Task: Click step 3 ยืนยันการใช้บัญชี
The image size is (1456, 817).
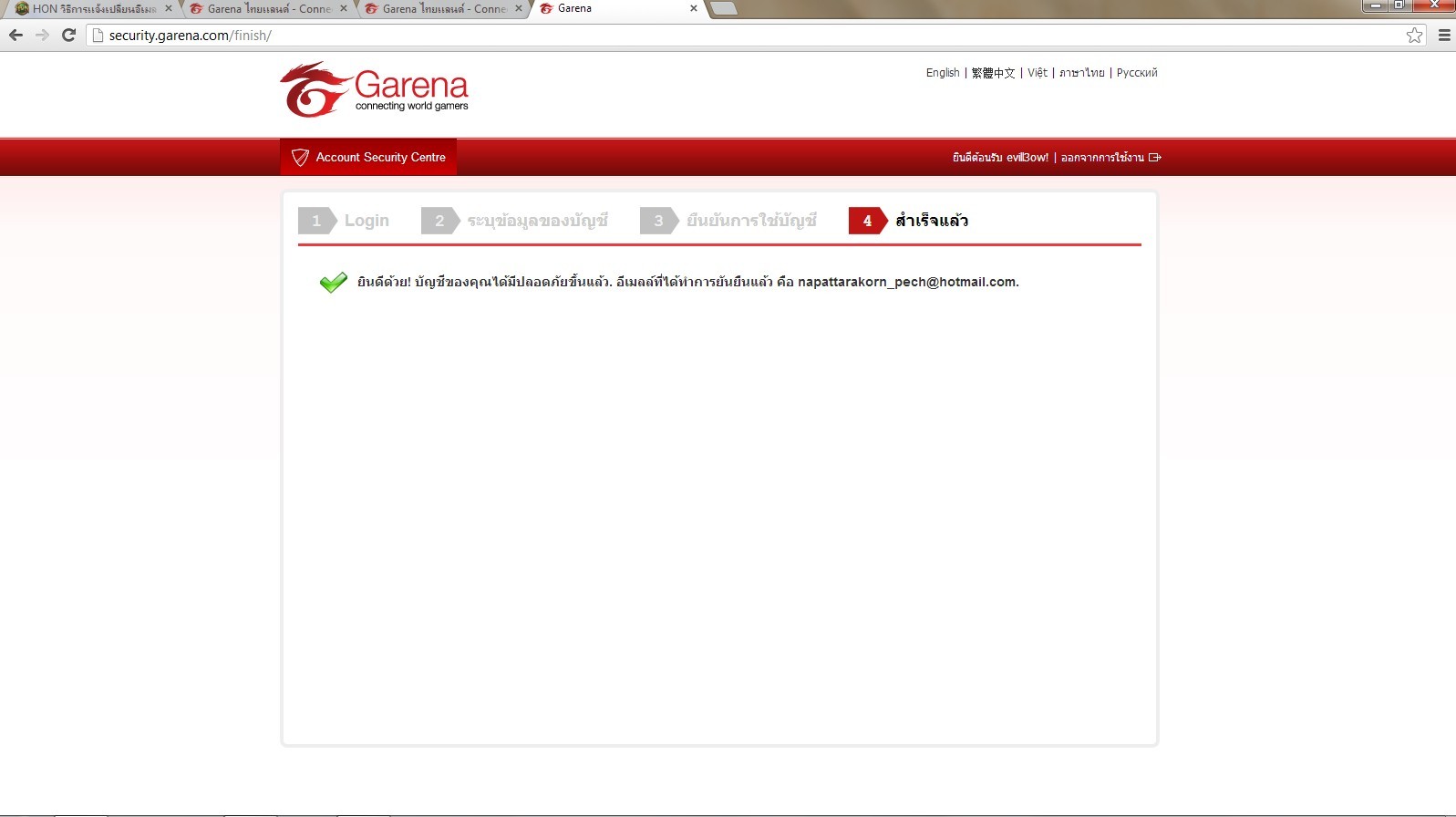Action: (x=728, y=221)
